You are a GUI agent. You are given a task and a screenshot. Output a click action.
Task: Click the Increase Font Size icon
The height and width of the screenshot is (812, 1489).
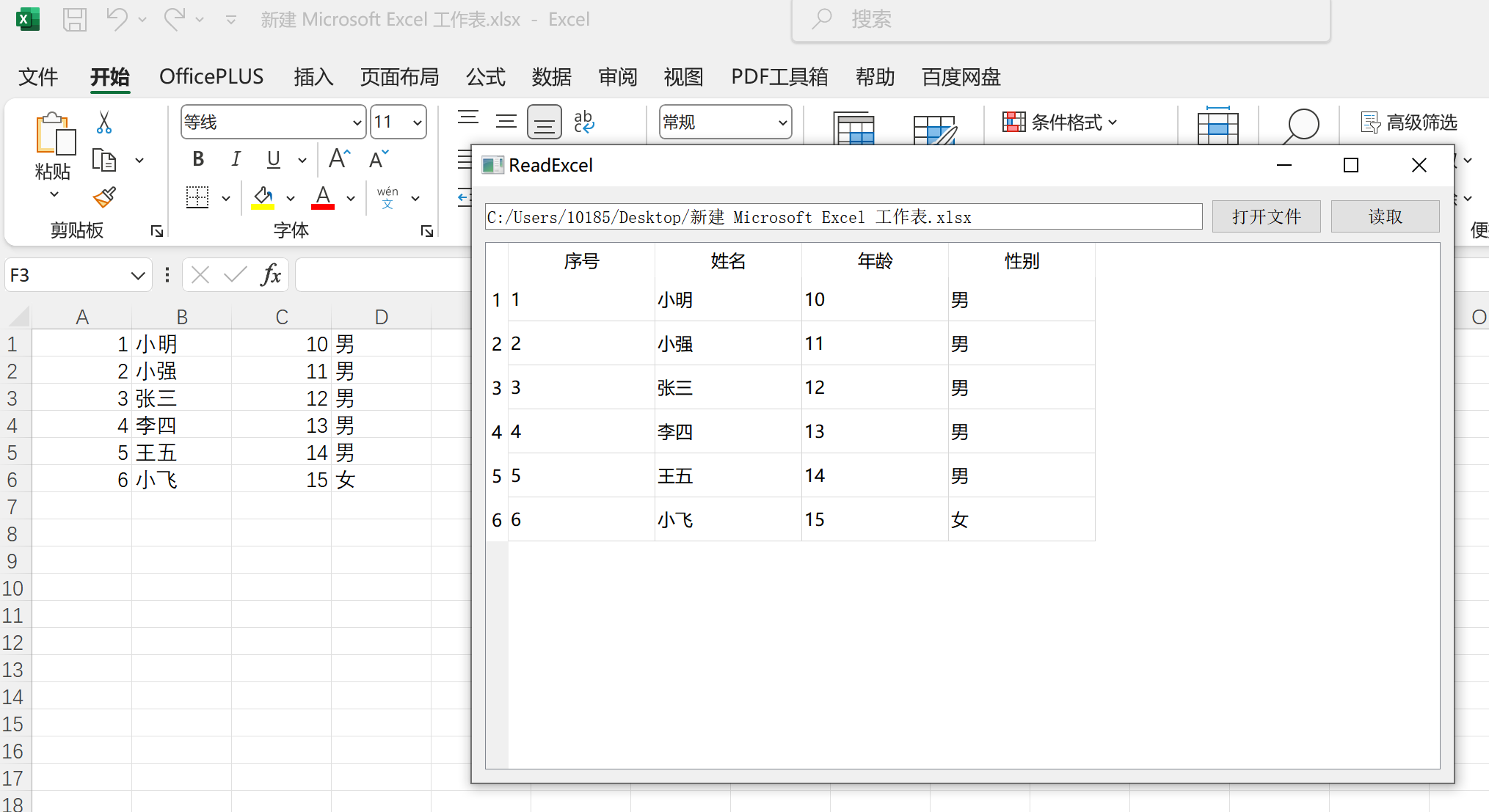click(x=339, y=159)
